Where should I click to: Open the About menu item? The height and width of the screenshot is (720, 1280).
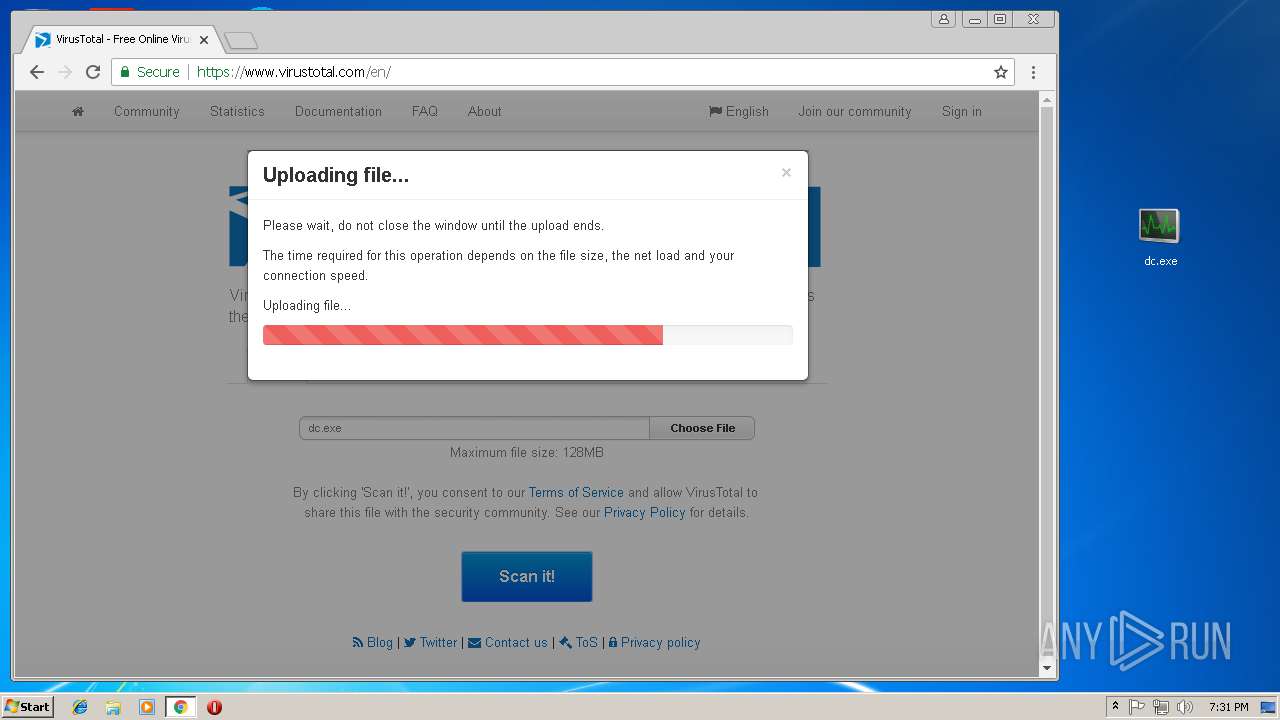tap(485, 111)
